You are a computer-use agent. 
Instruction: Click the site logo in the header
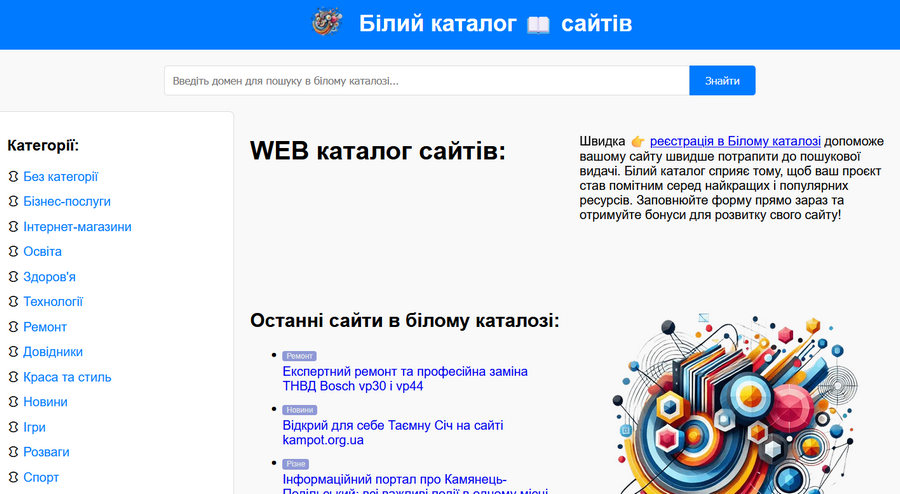pos(327,23)
